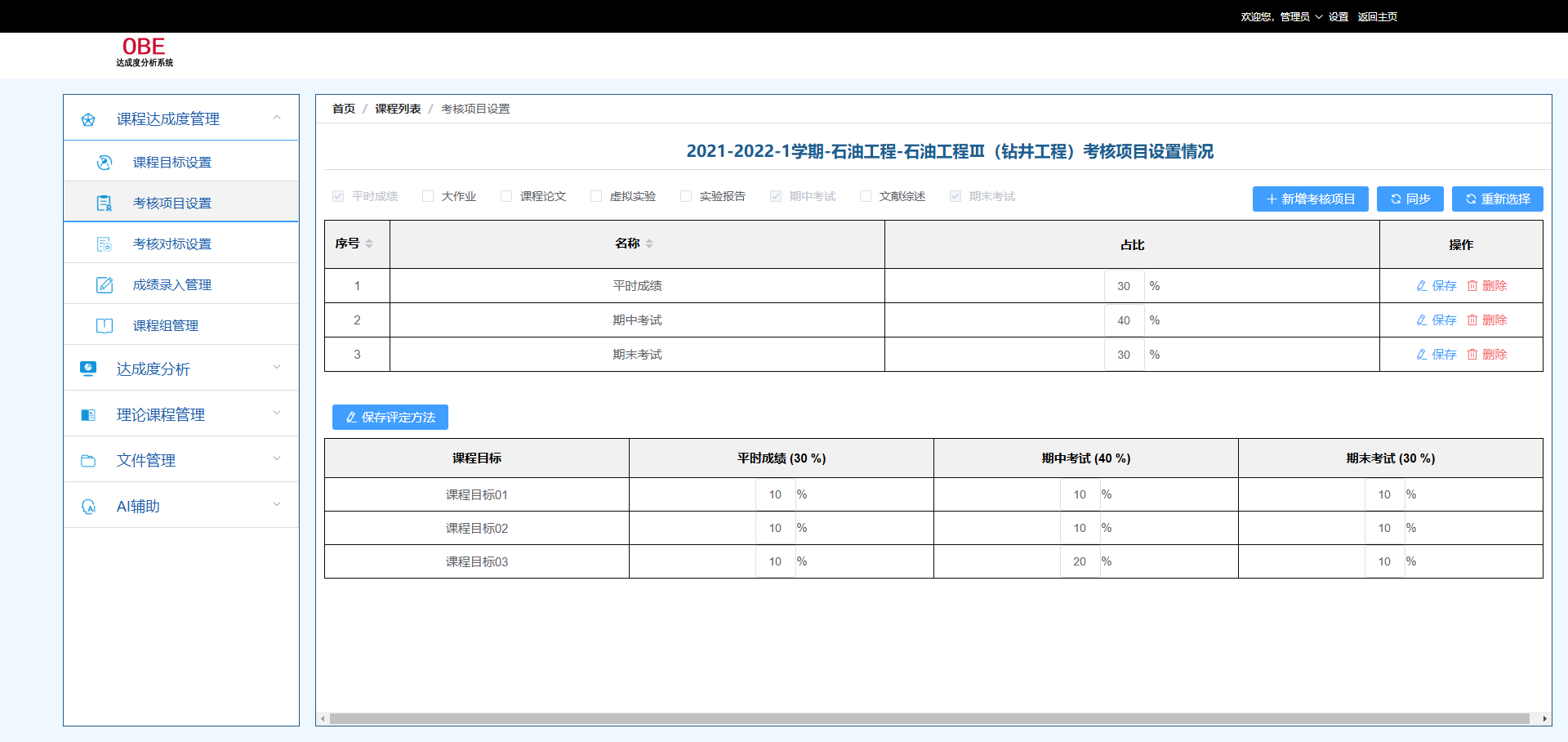
Task: Click the 成绩录入管理 pencil icon
Action: [105, 285]
